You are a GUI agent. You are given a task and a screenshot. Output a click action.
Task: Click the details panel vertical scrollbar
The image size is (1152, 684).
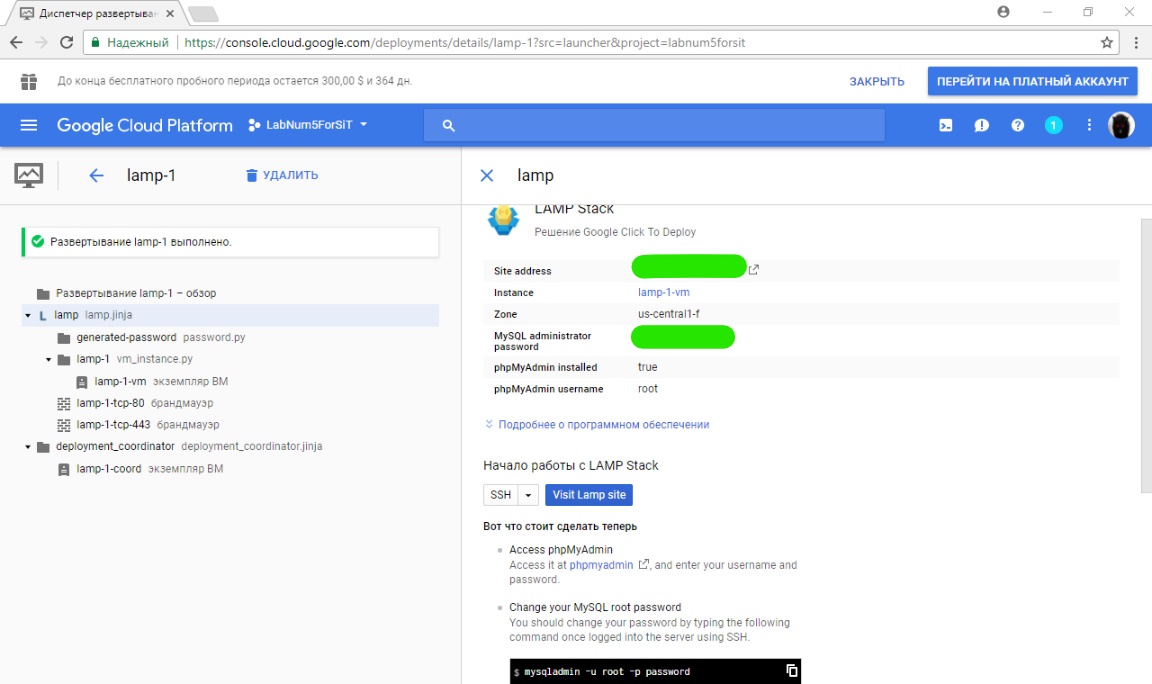coord(1145,356)
